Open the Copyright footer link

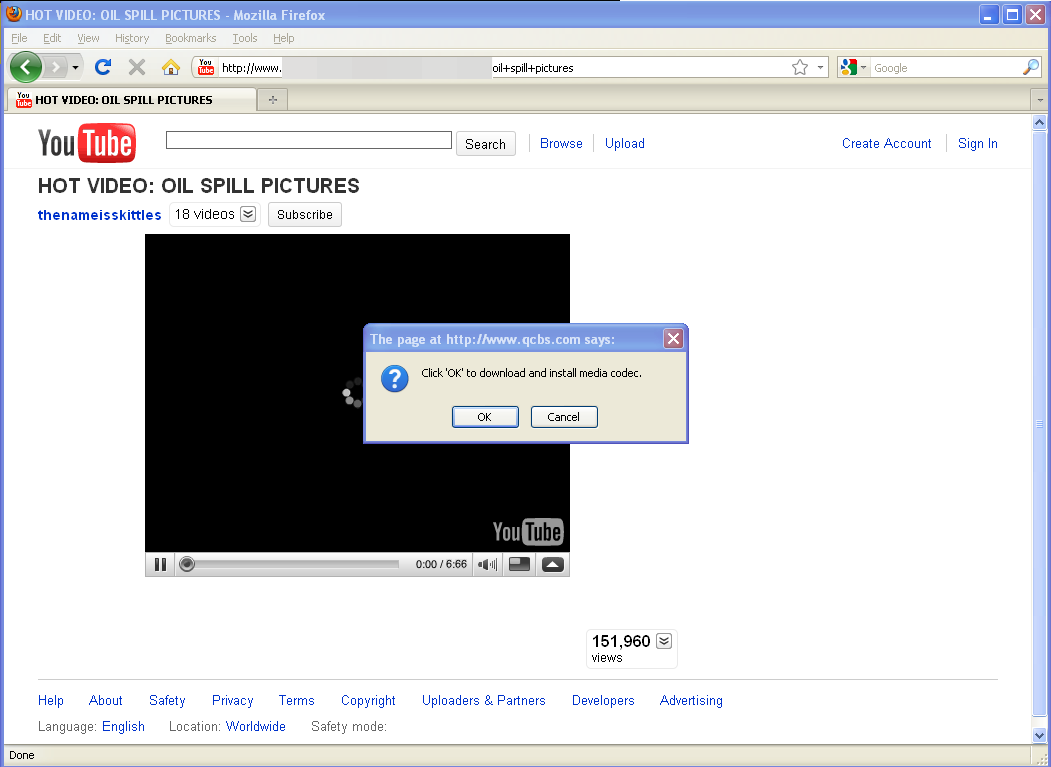(368, 701)
